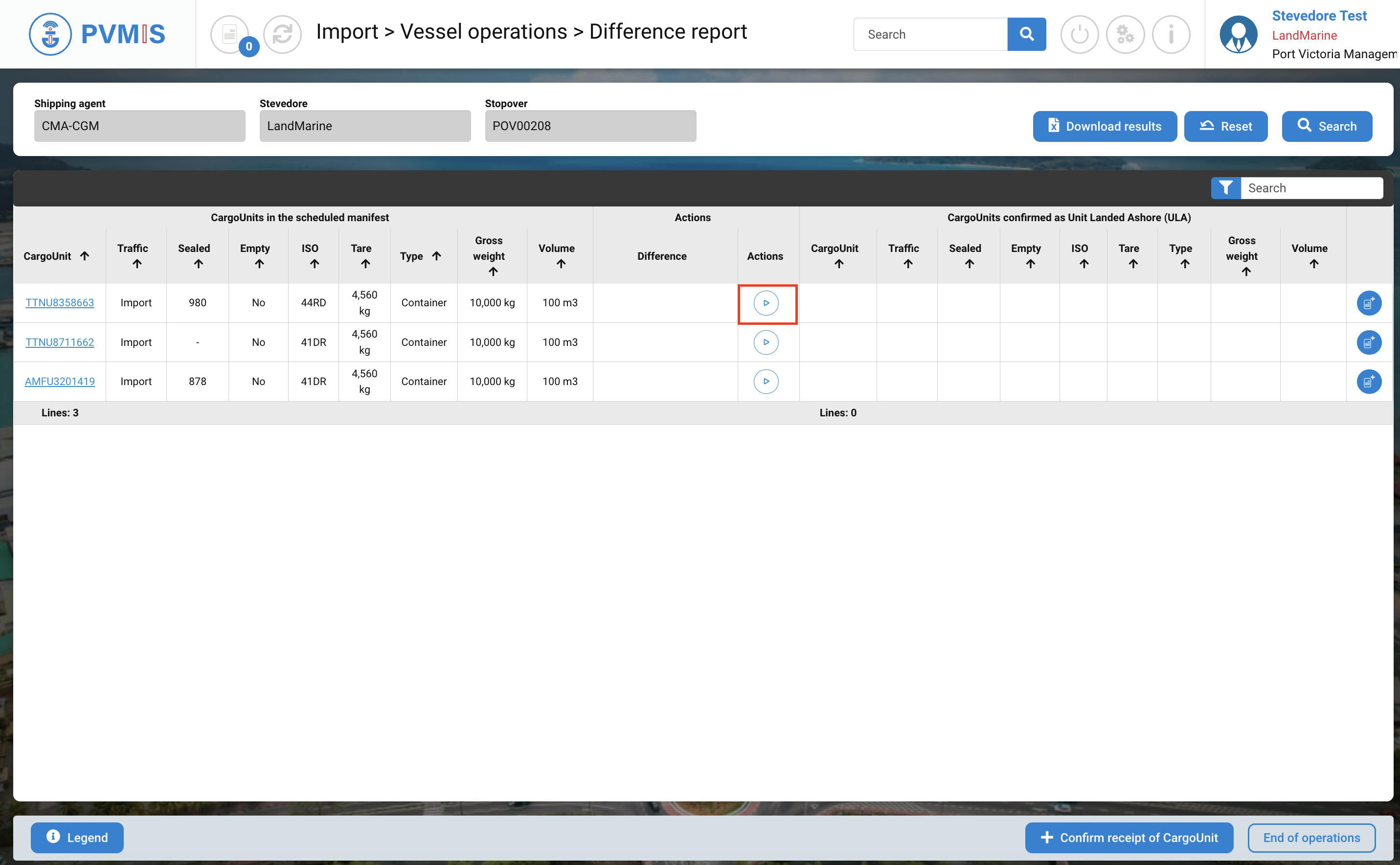
Task: Sort scheduled manifest by Gross weight arrow
Action: (x=493, y=272)
